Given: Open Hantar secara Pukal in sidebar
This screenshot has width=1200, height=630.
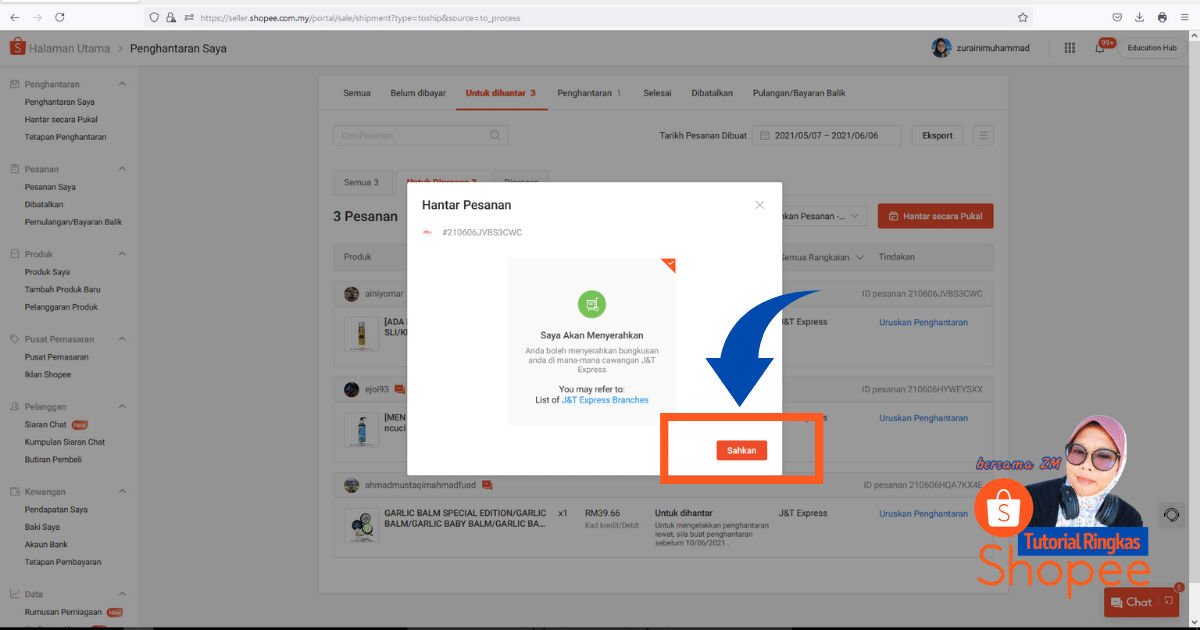Looking at the screenshot, I should (x=61, y=119).
